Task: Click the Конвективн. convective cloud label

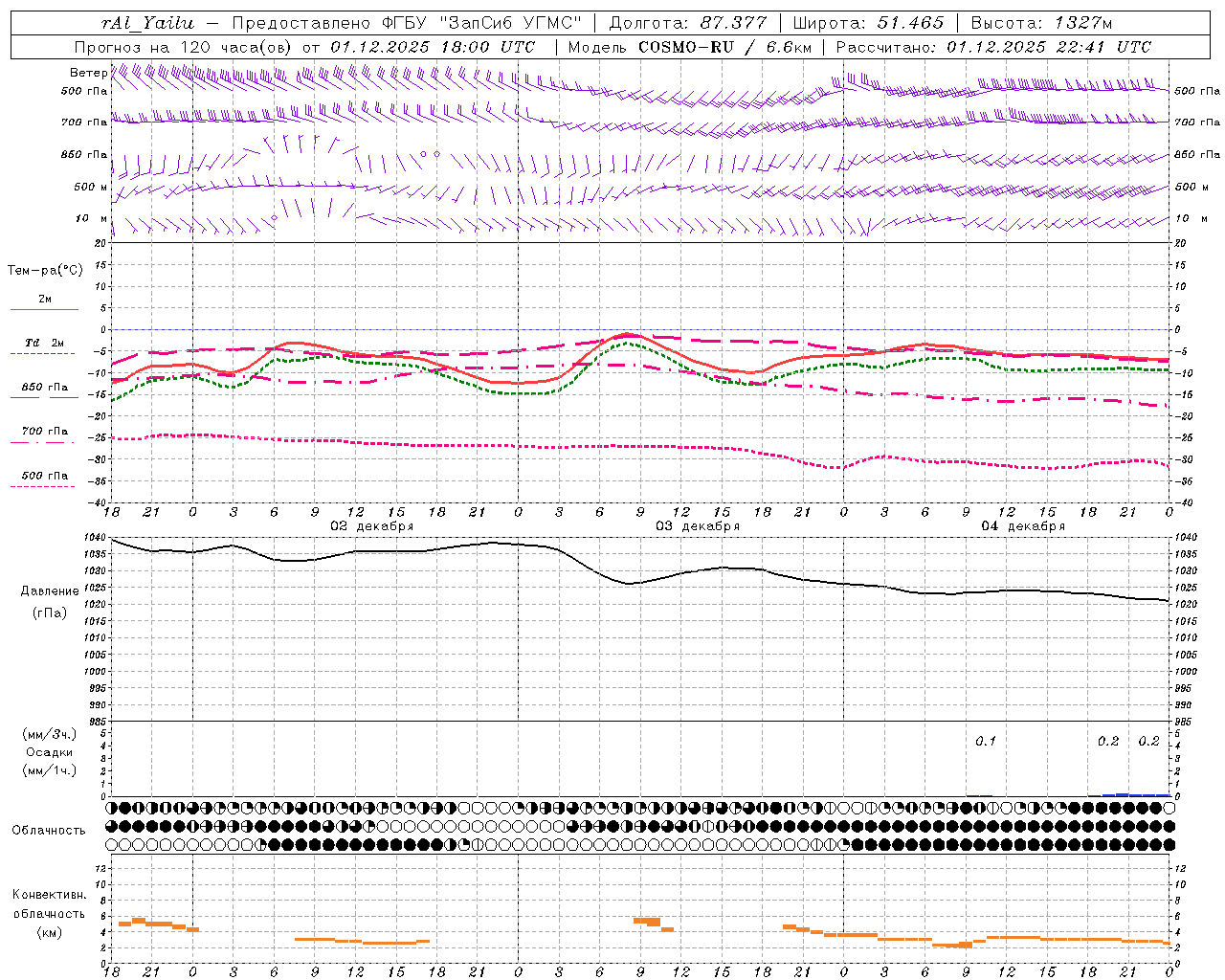Action: pyautogui.click(x=50, y=895)
